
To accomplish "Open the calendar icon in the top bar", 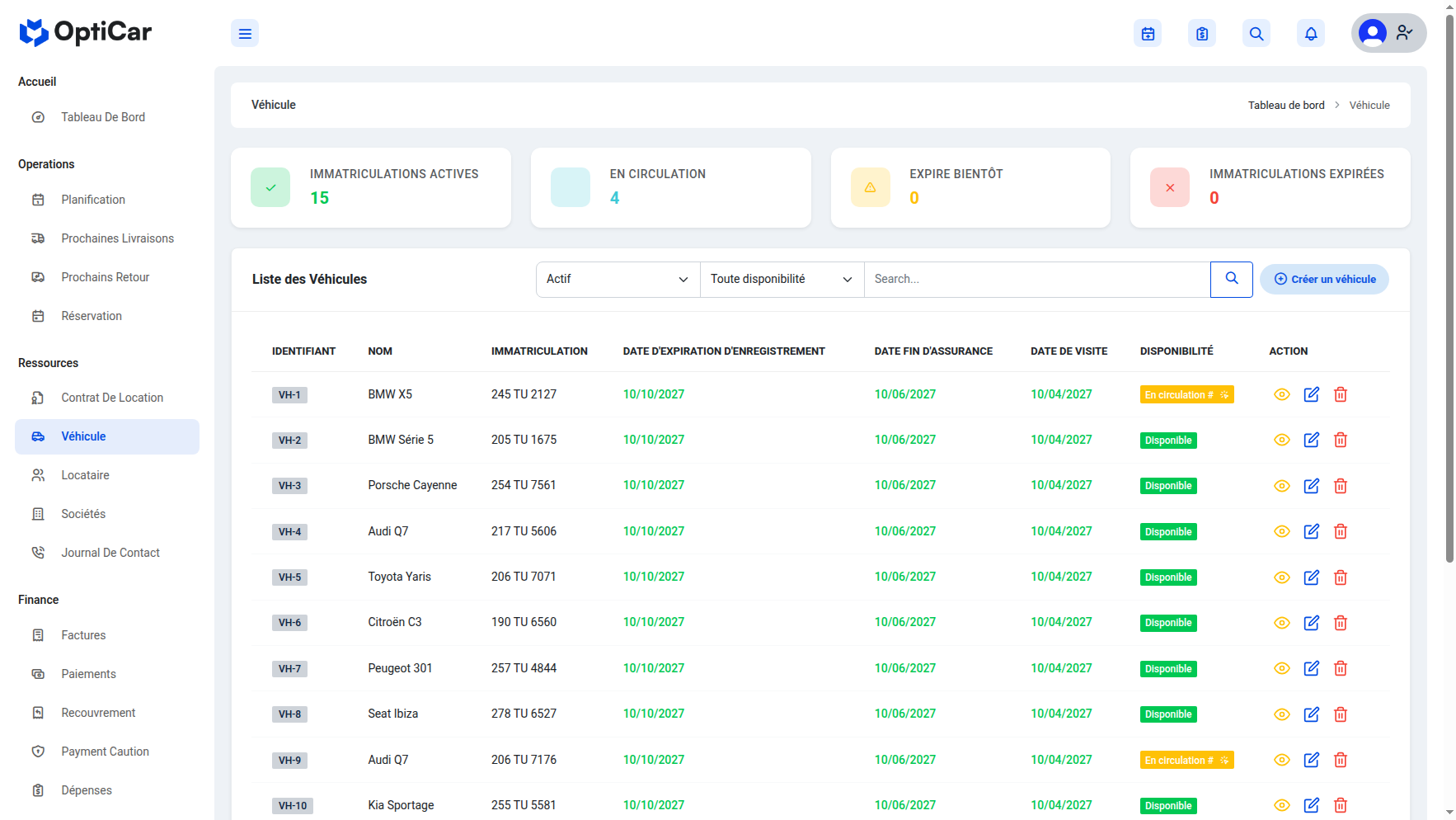I will click(1148, 33).
